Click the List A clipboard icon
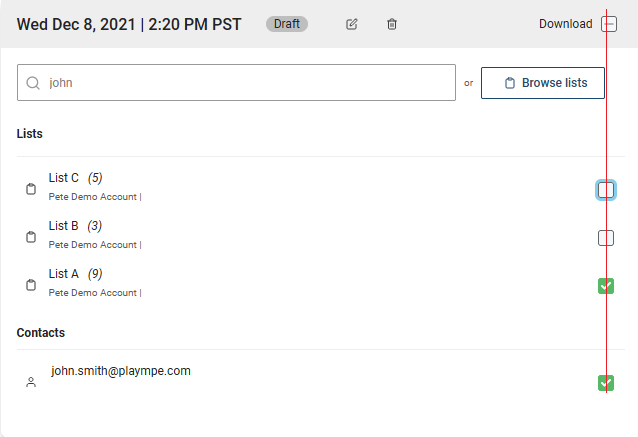 (31, 285)
